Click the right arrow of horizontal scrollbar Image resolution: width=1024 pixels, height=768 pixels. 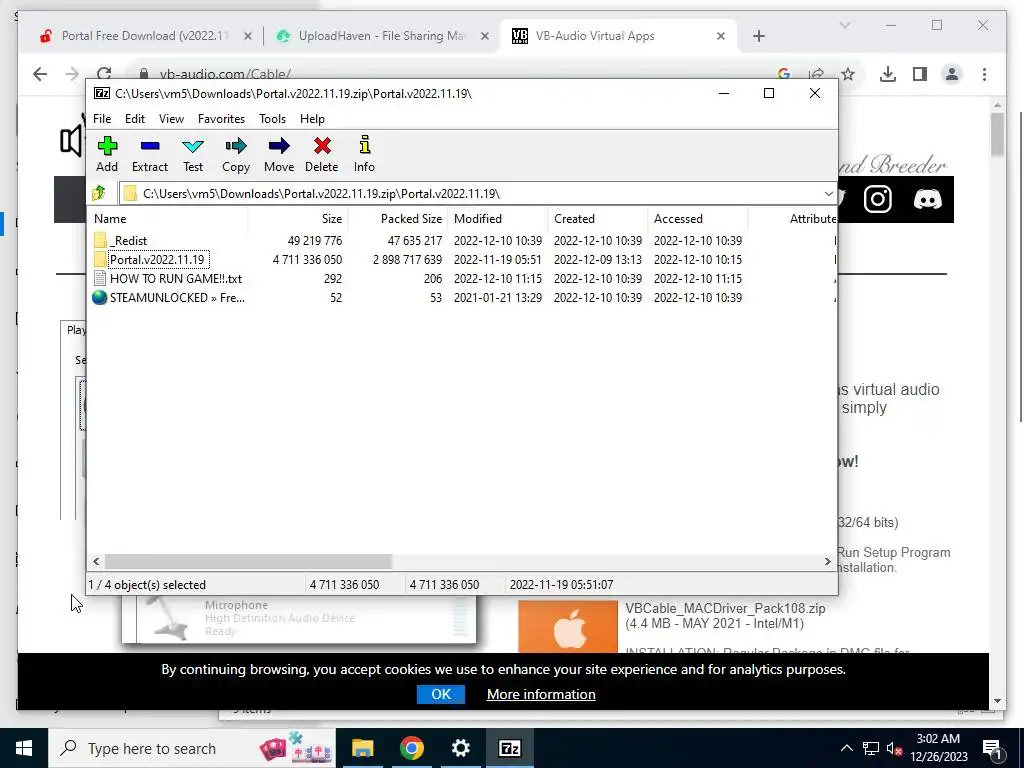click(827, 562)
